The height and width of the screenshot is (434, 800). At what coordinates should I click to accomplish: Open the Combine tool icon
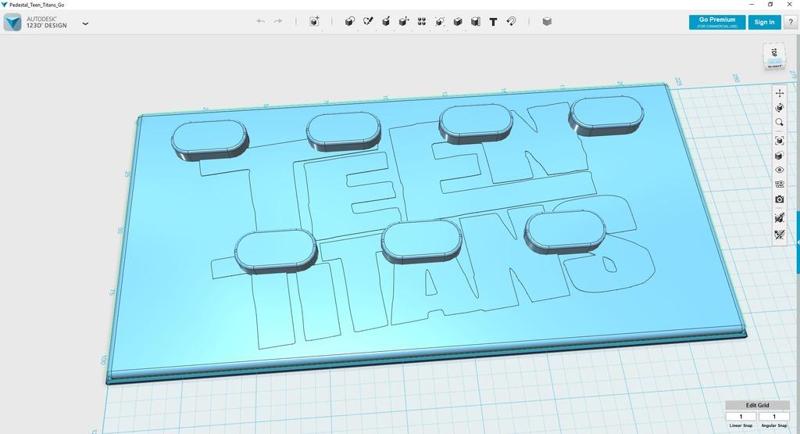[458, 21]
